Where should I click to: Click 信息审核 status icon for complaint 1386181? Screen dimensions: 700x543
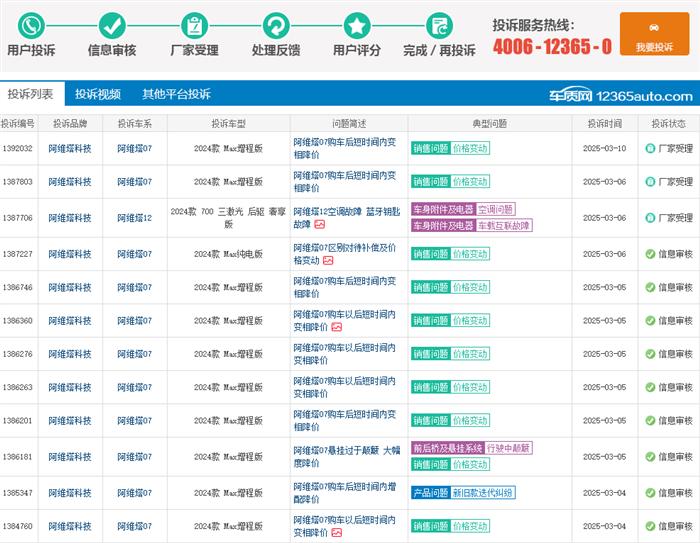(x=650, y=457)
